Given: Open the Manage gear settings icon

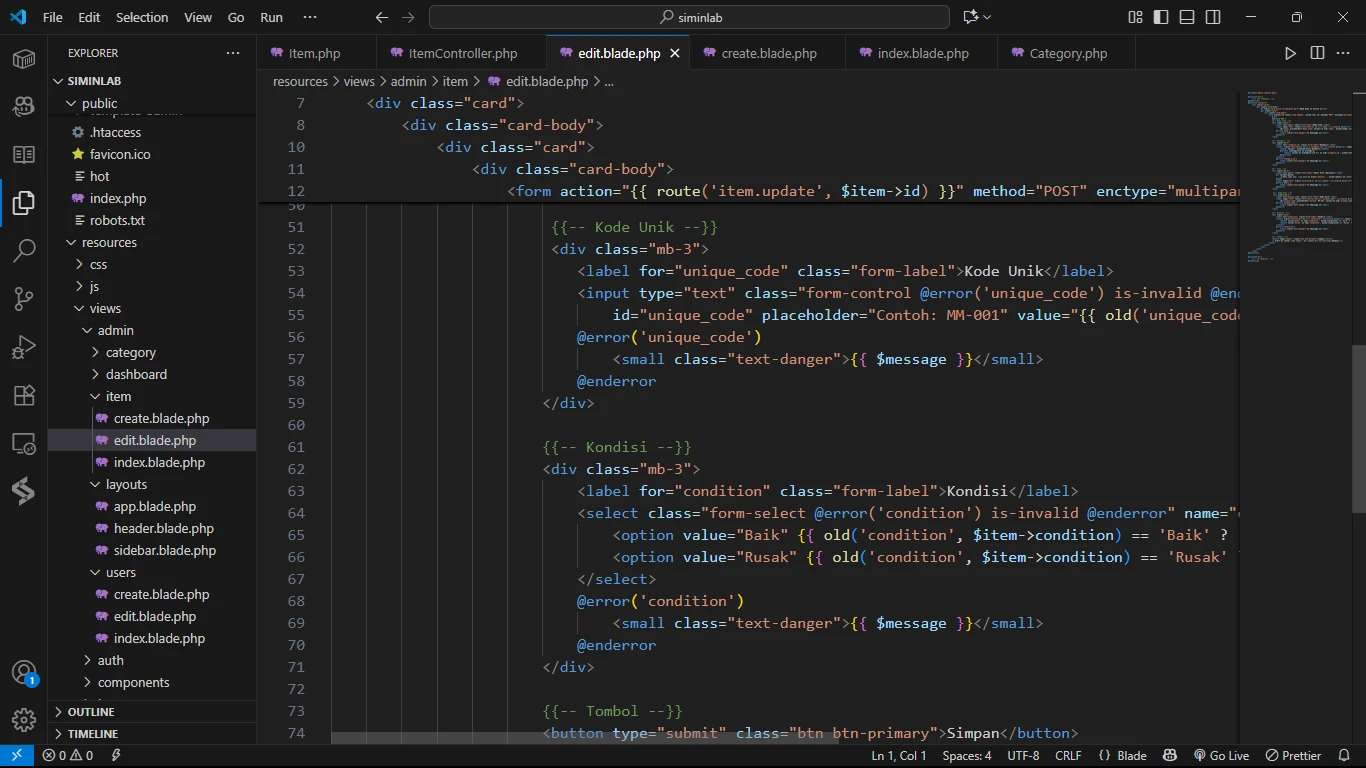Looking at the screenshot, I should (x=24, y=719).
